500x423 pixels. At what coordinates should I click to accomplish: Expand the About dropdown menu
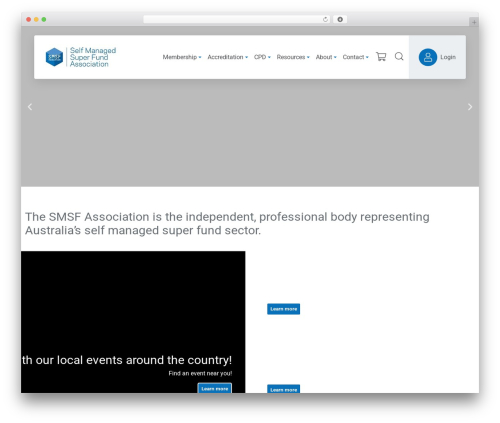coord(326,57)
